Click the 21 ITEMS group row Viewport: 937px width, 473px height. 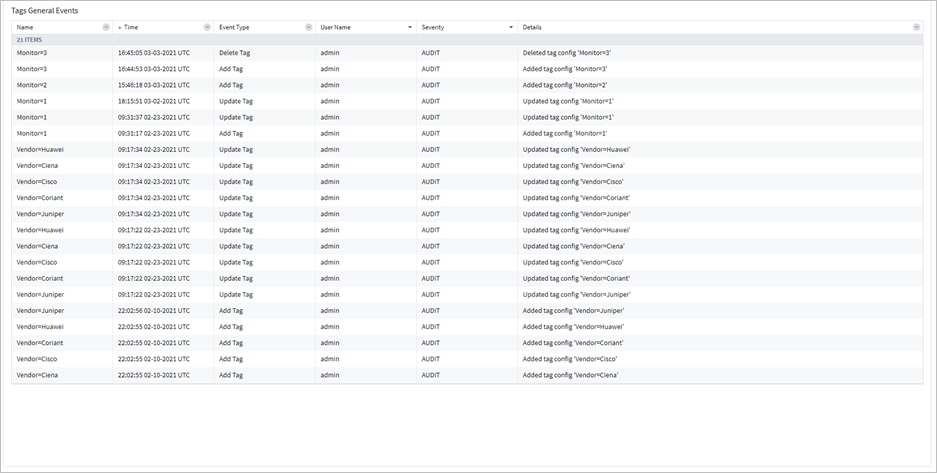point(467,39)
